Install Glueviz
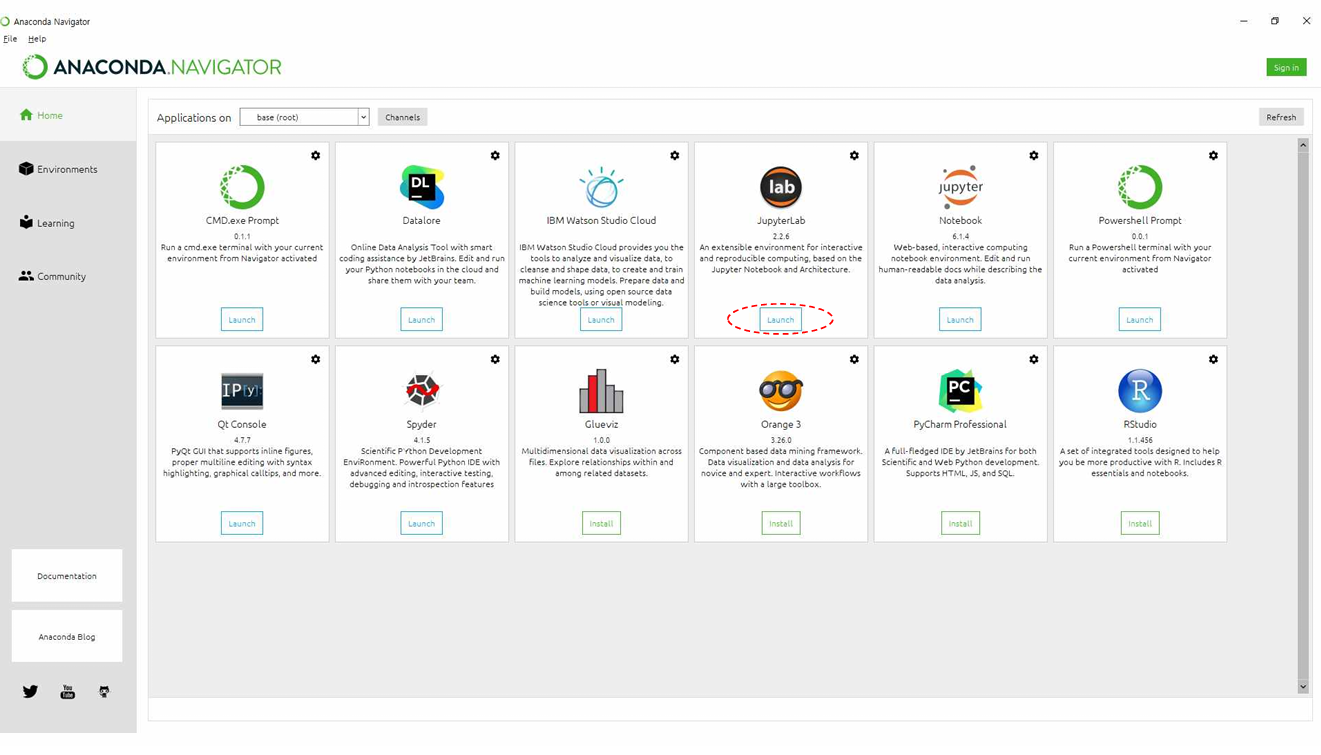 click(601, 523)
